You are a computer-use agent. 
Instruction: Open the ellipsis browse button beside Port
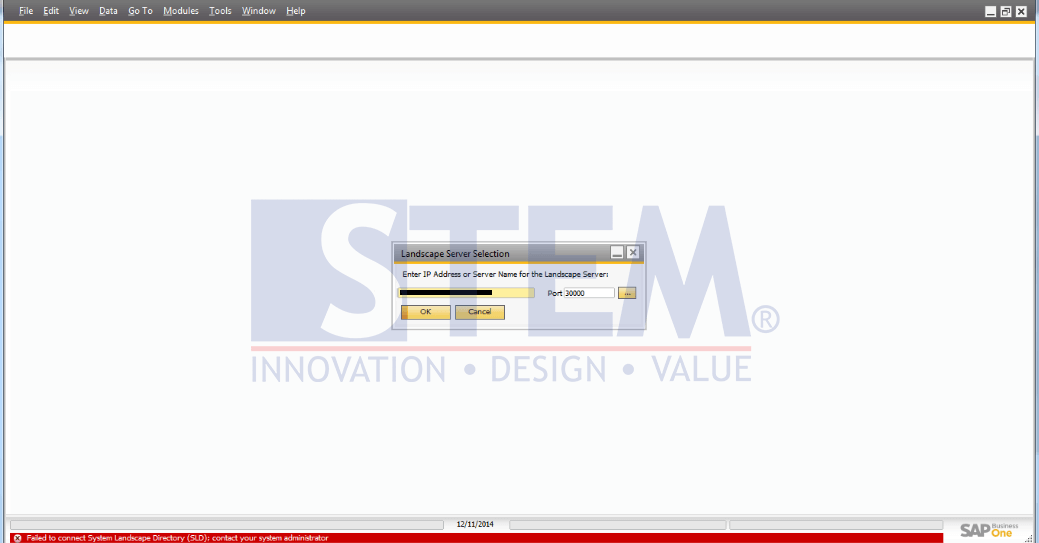point(627,293)
